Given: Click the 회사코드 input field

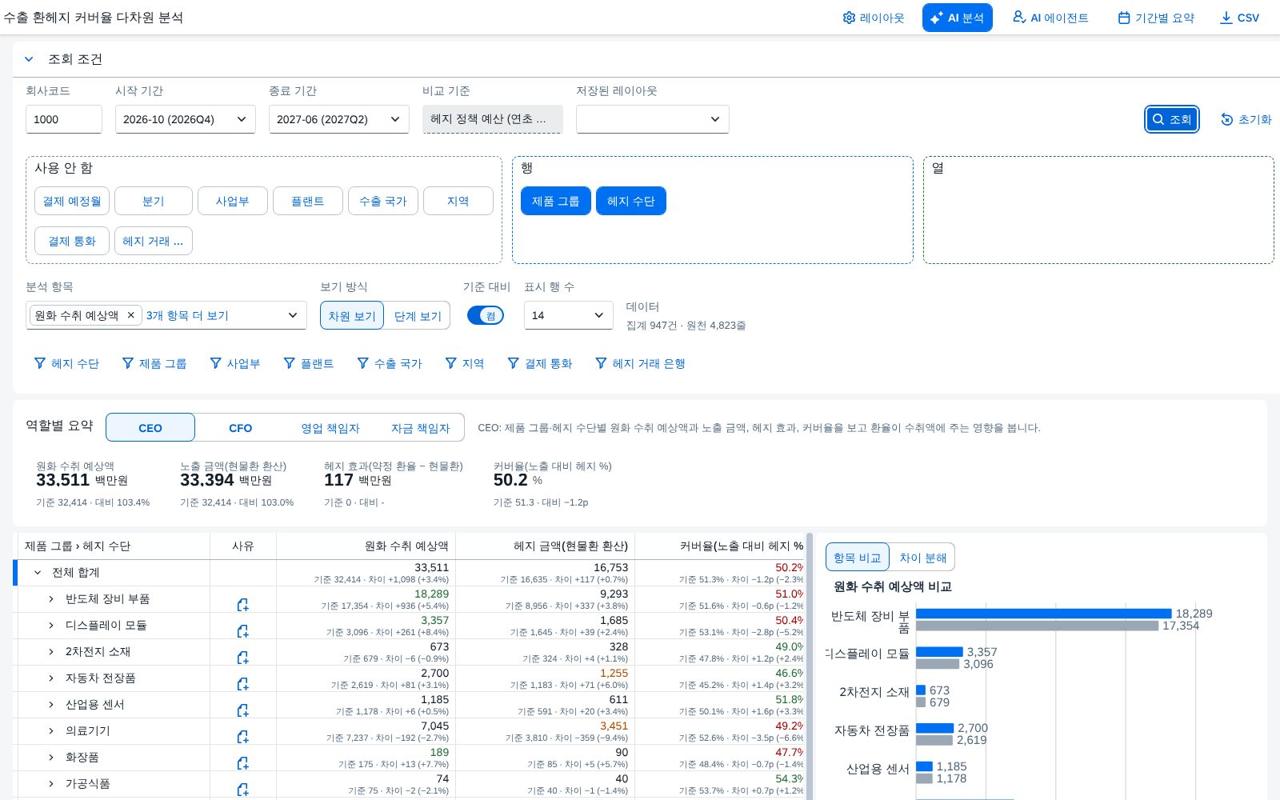Looking at the screenshot, I should coord(64,119).
